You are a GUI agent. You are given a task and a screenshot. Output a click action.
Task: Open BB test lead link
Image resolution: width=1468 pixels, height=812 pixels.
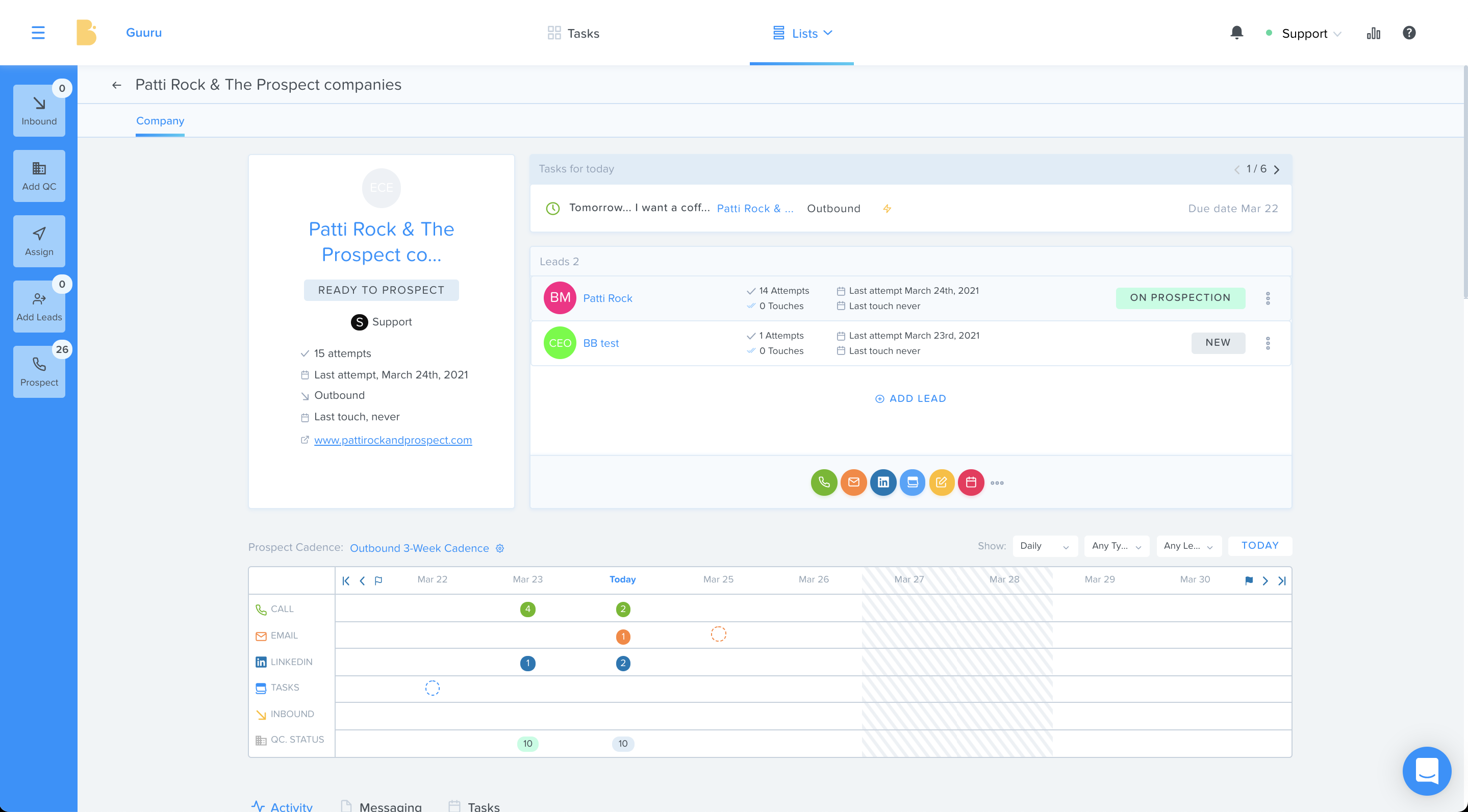(601, 343)
